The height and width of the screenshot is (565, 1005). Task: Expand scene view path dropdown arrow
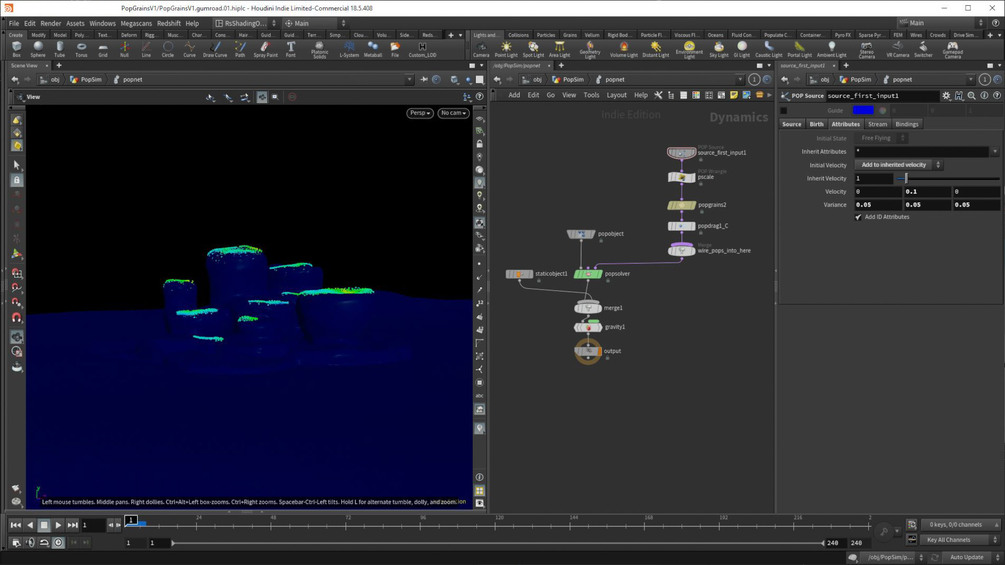[409, 79]
